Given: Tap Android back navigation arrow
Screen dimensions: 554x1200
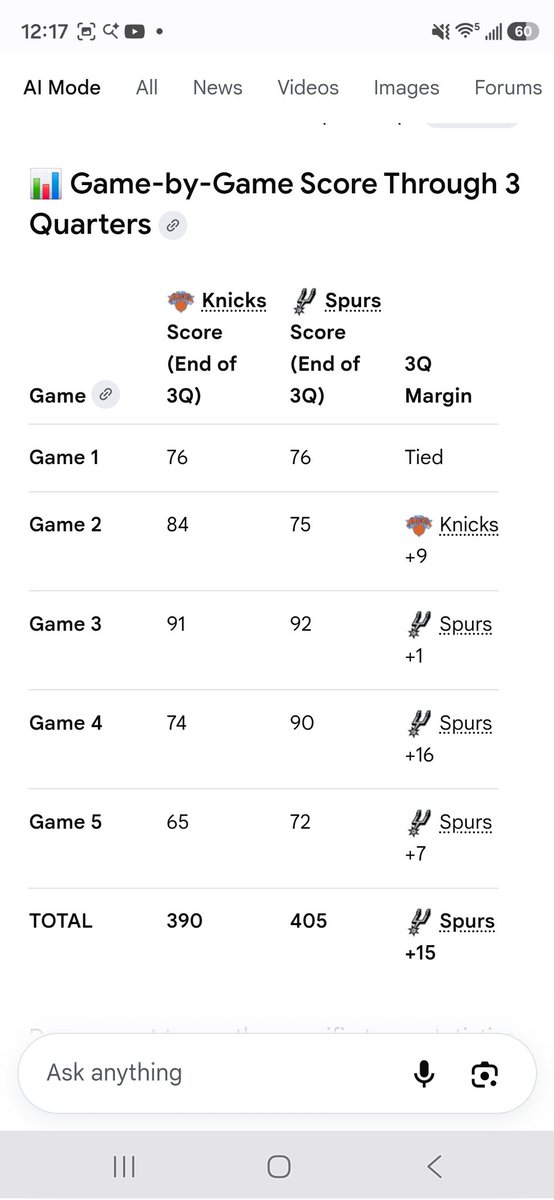Looking at the screenshot, I should point(434,1166).
